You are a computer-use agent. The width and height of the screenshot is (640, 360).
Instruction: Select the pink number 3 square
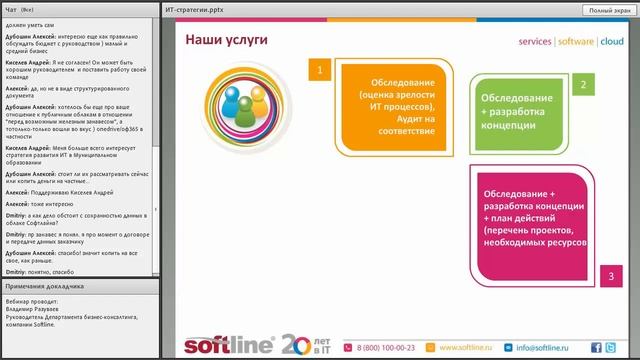click(x=611, y=276)
